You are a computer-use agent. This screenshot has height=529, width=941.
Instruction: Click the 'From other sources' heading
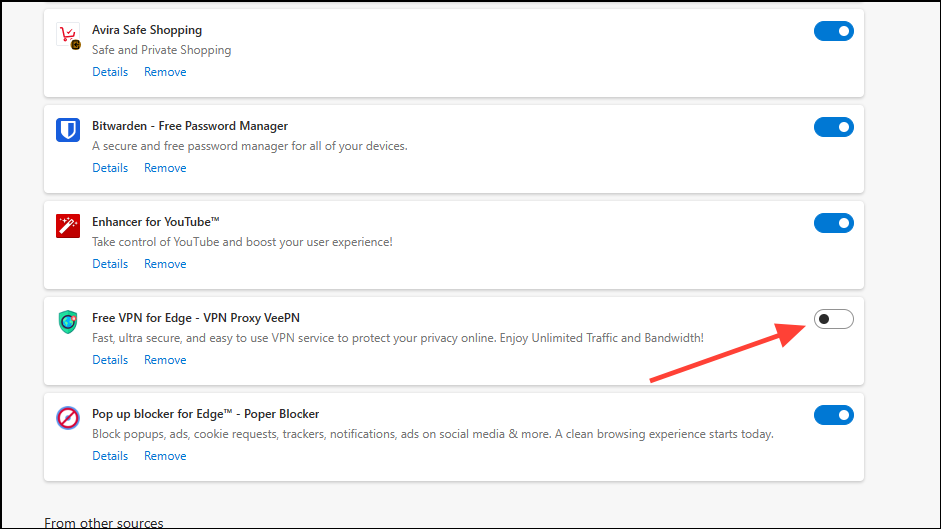pos(104,522)
